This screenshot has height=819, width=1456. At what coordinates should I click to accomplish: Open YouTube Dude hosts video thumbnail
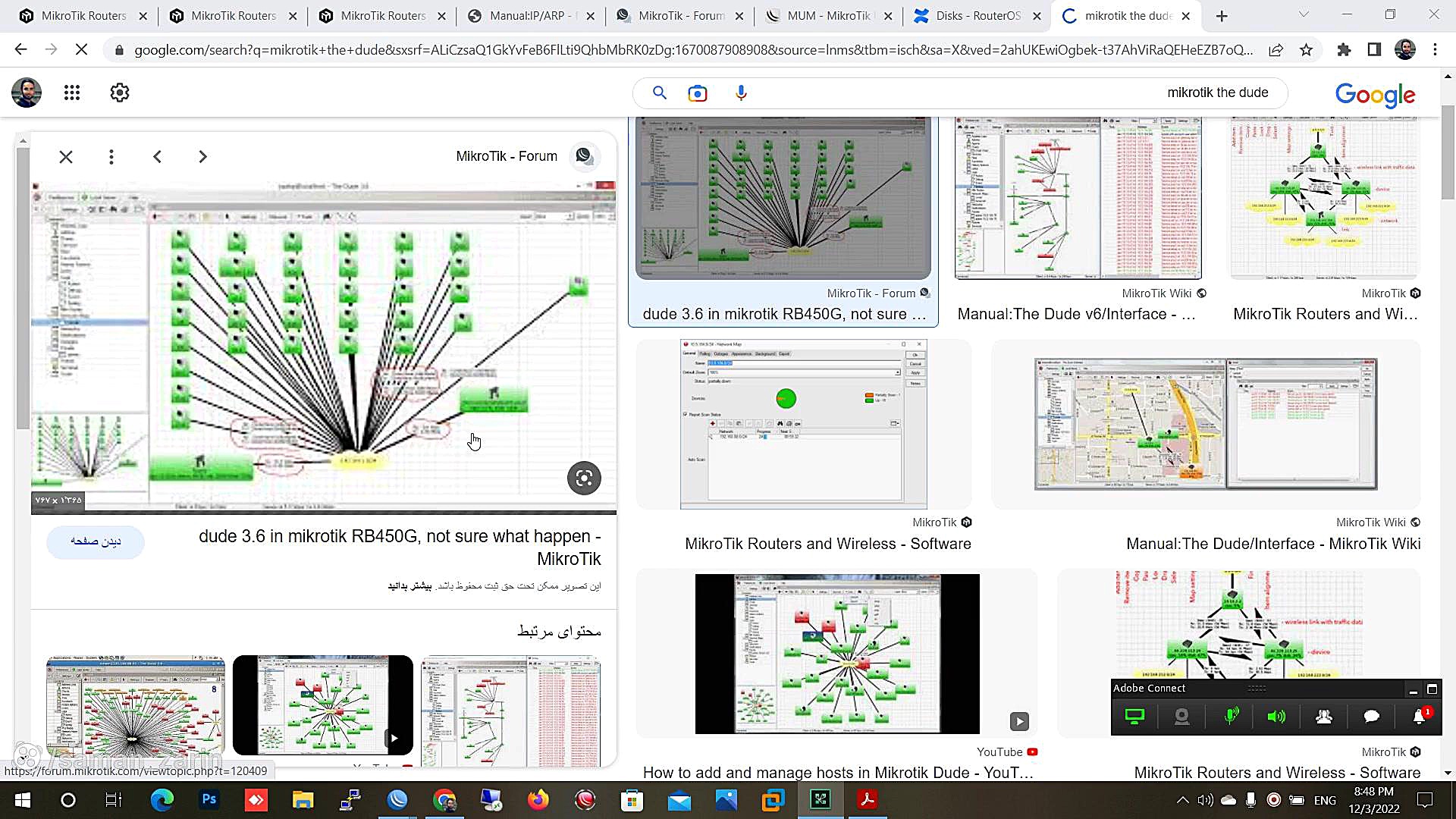click(837, 654)
